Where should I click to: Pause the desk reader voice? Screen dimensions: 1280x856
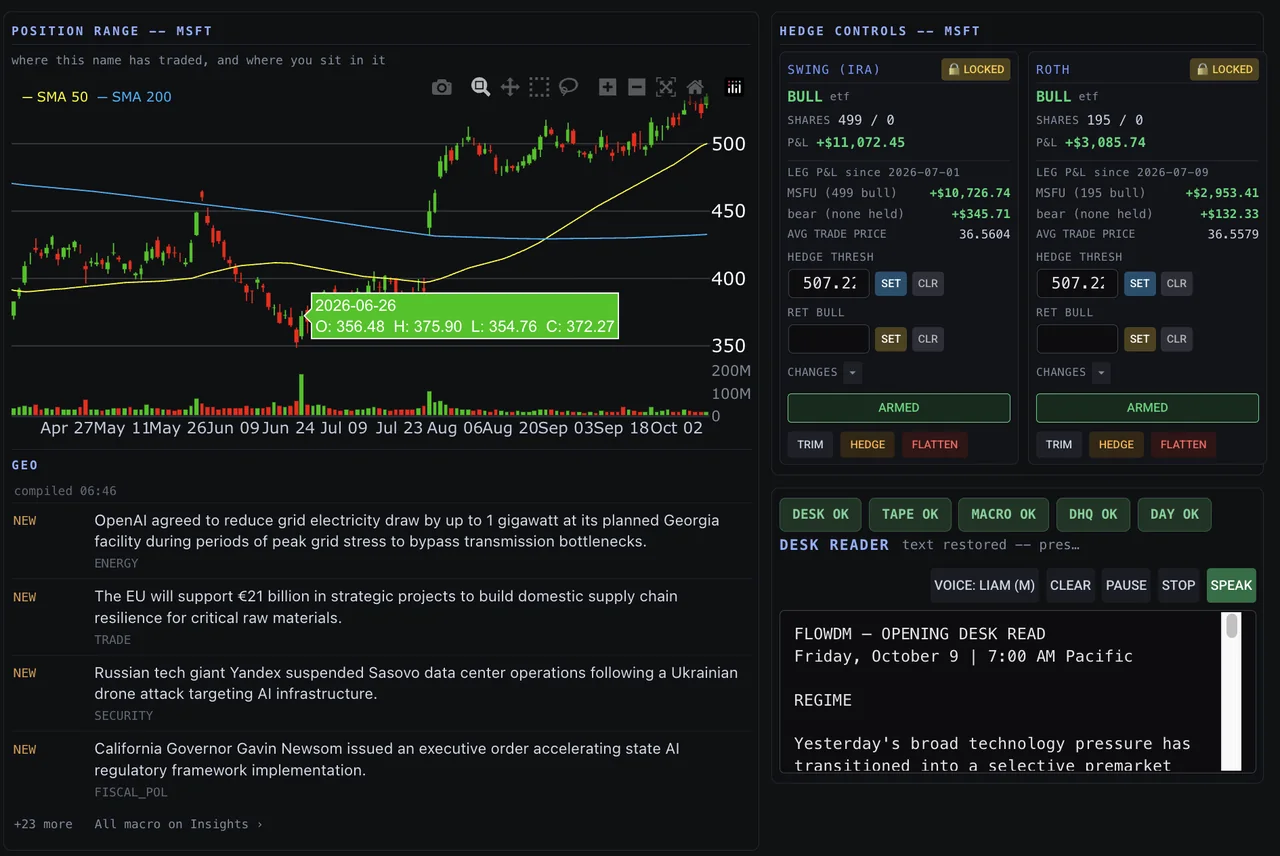(1126, 585)
